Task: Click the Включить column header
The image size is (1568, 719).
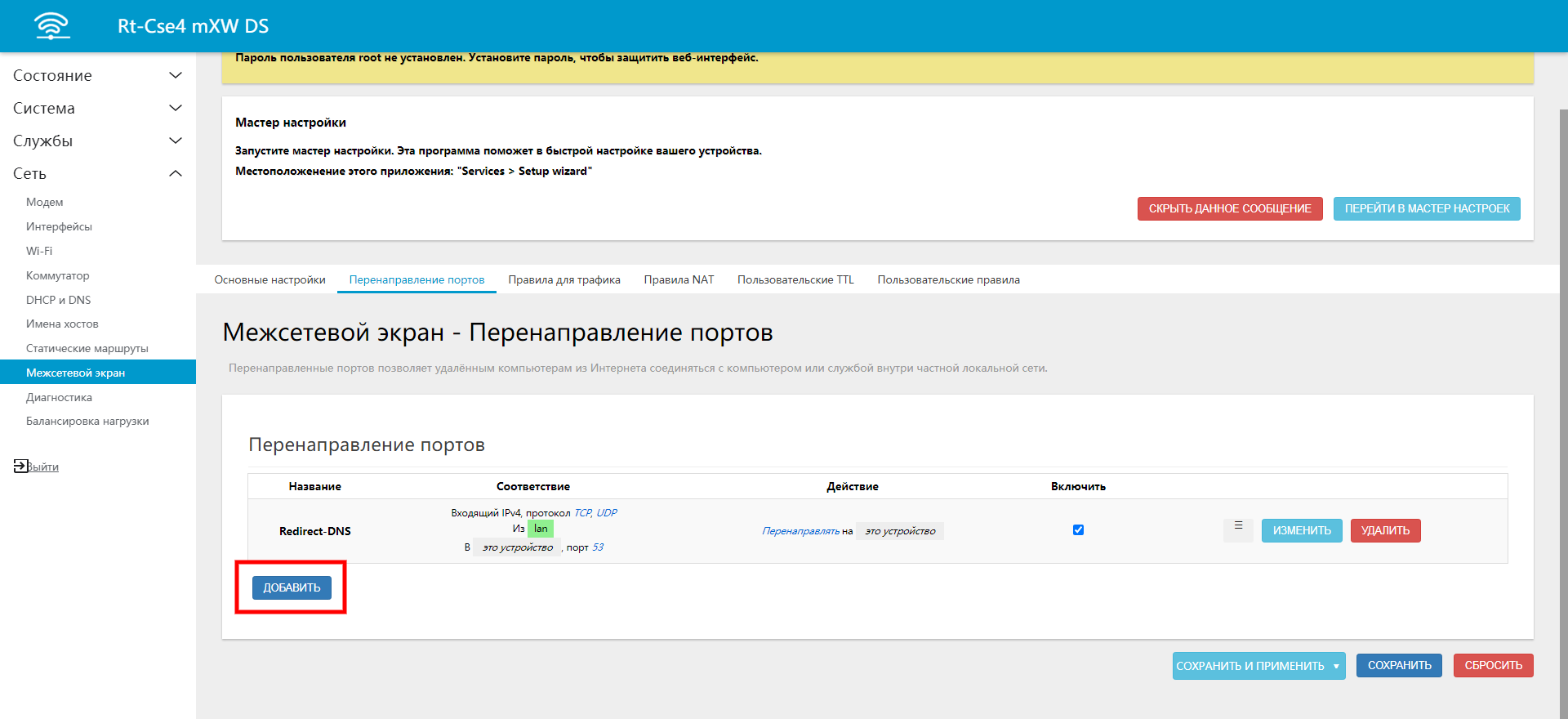Action: pyautogui.click(x=1078, y=486)
